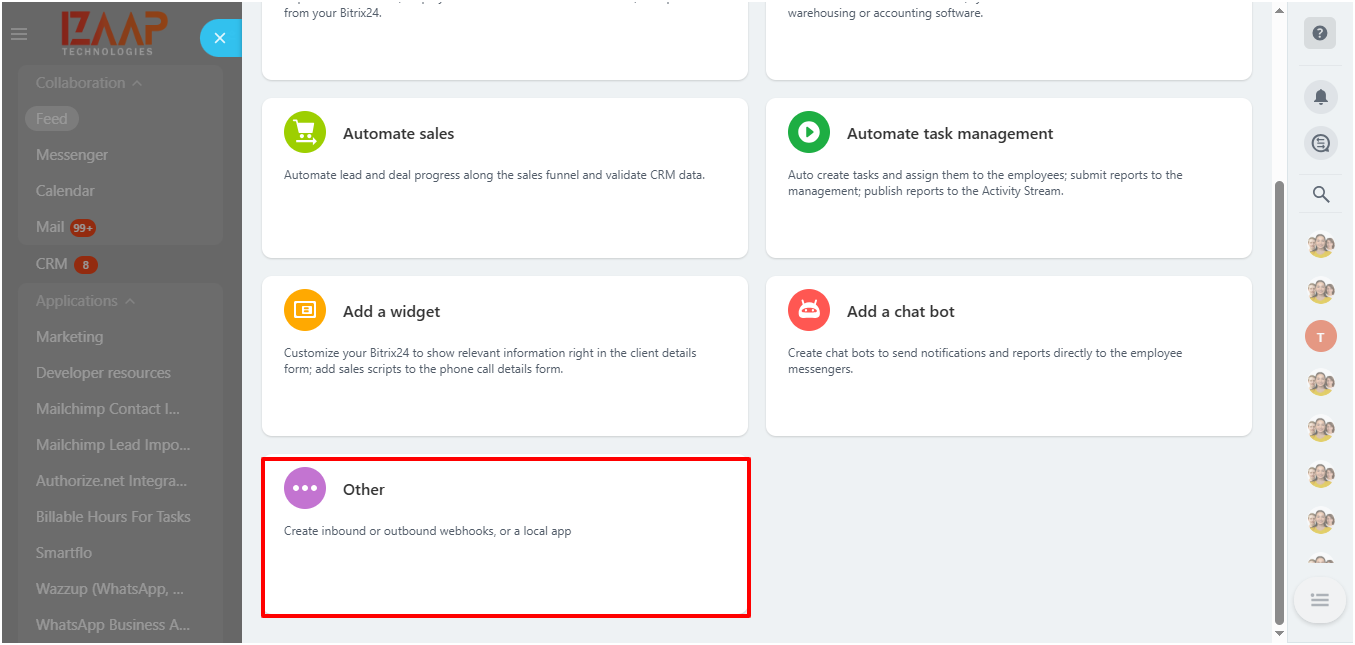Image resolution: width=1355 pixels, height=645 pixels.
Task: Close the slider panel with X button
Action: [x=220, y=38]
